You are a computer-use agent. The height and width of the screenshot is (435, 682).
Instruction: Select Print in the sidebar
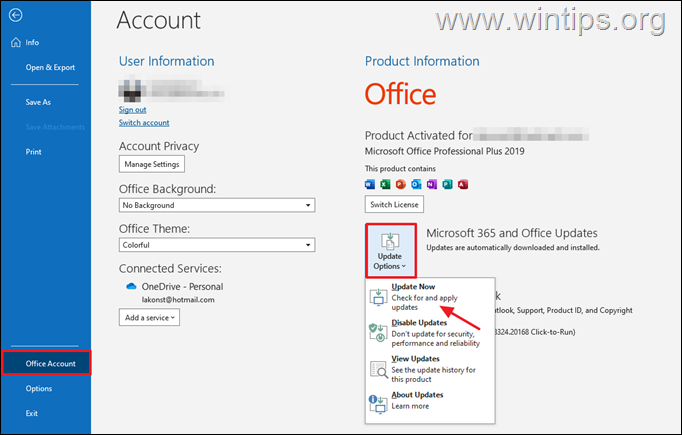(x=33, y=152)
